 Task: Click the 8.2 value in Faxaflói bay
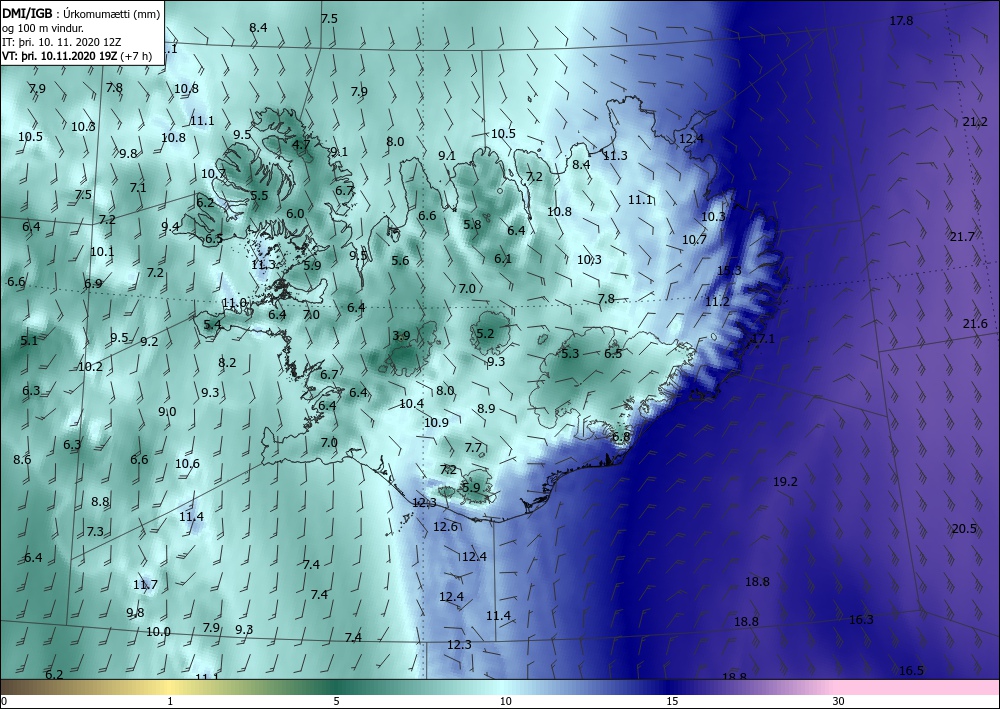pos(227,362)
